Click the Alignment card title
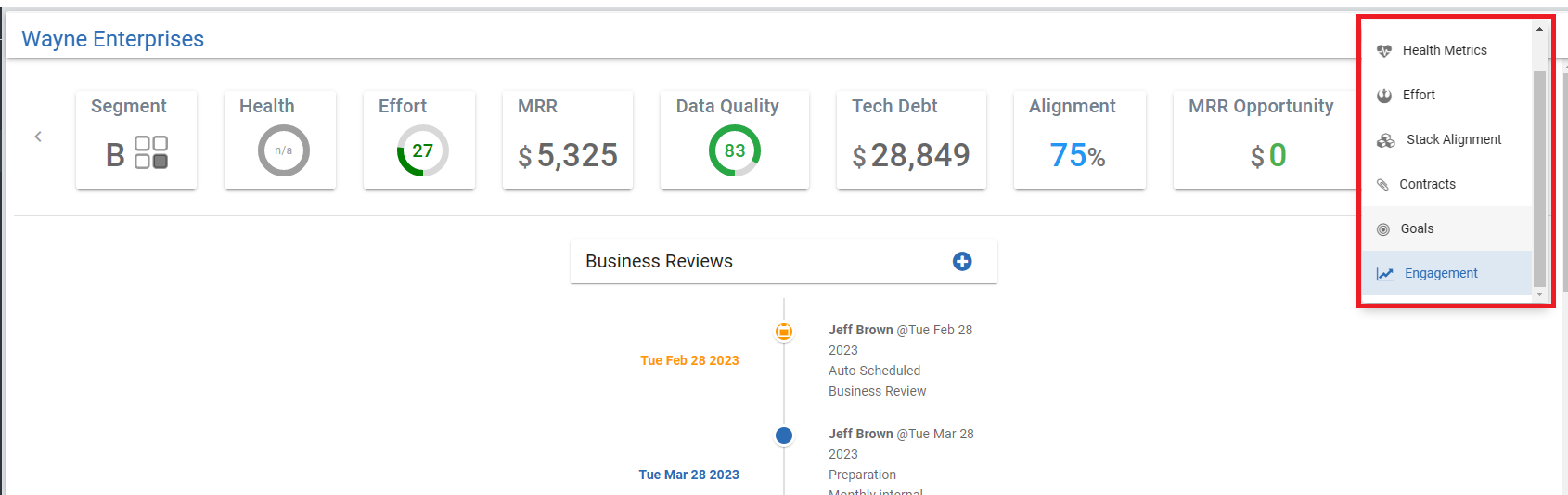The image size is (1568, 495). point(1073,106)
